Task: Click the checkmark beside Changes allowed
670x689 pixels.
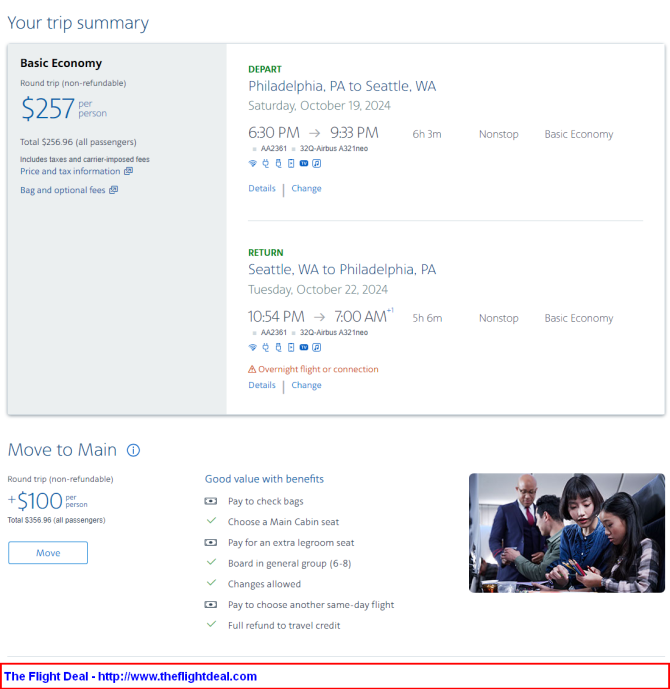Action: click(x=211, y=583)
